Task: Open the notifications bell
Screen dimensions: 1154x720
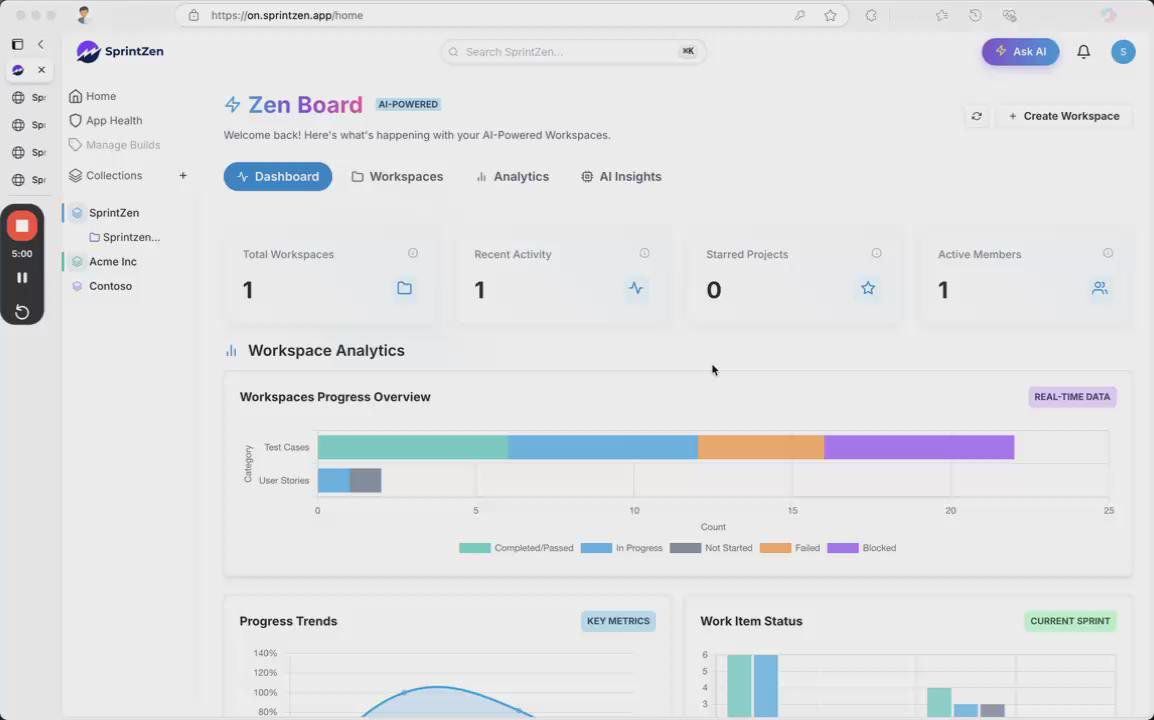Action: click(1083, 52)
